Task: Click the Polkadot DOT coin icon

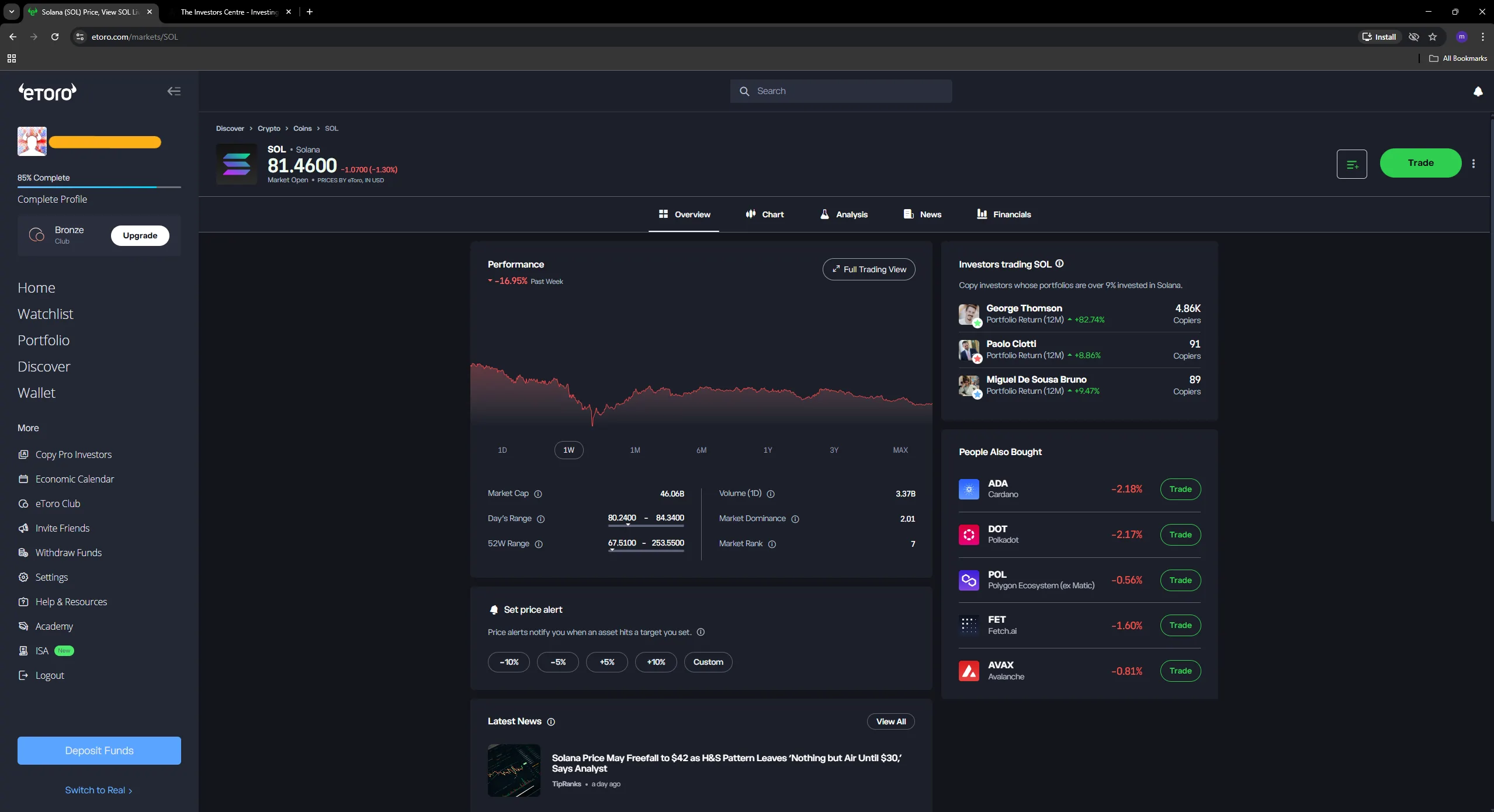Action: [969, 535]
